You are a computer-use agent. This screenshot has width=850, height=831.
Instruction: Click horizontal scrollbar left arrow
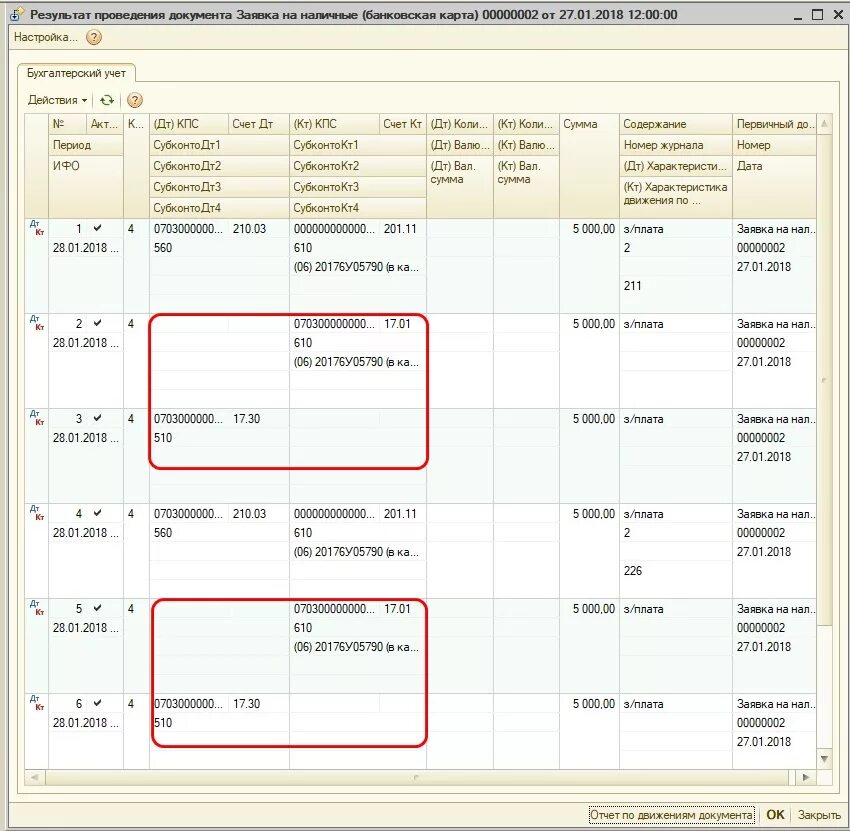click(35, 777)
